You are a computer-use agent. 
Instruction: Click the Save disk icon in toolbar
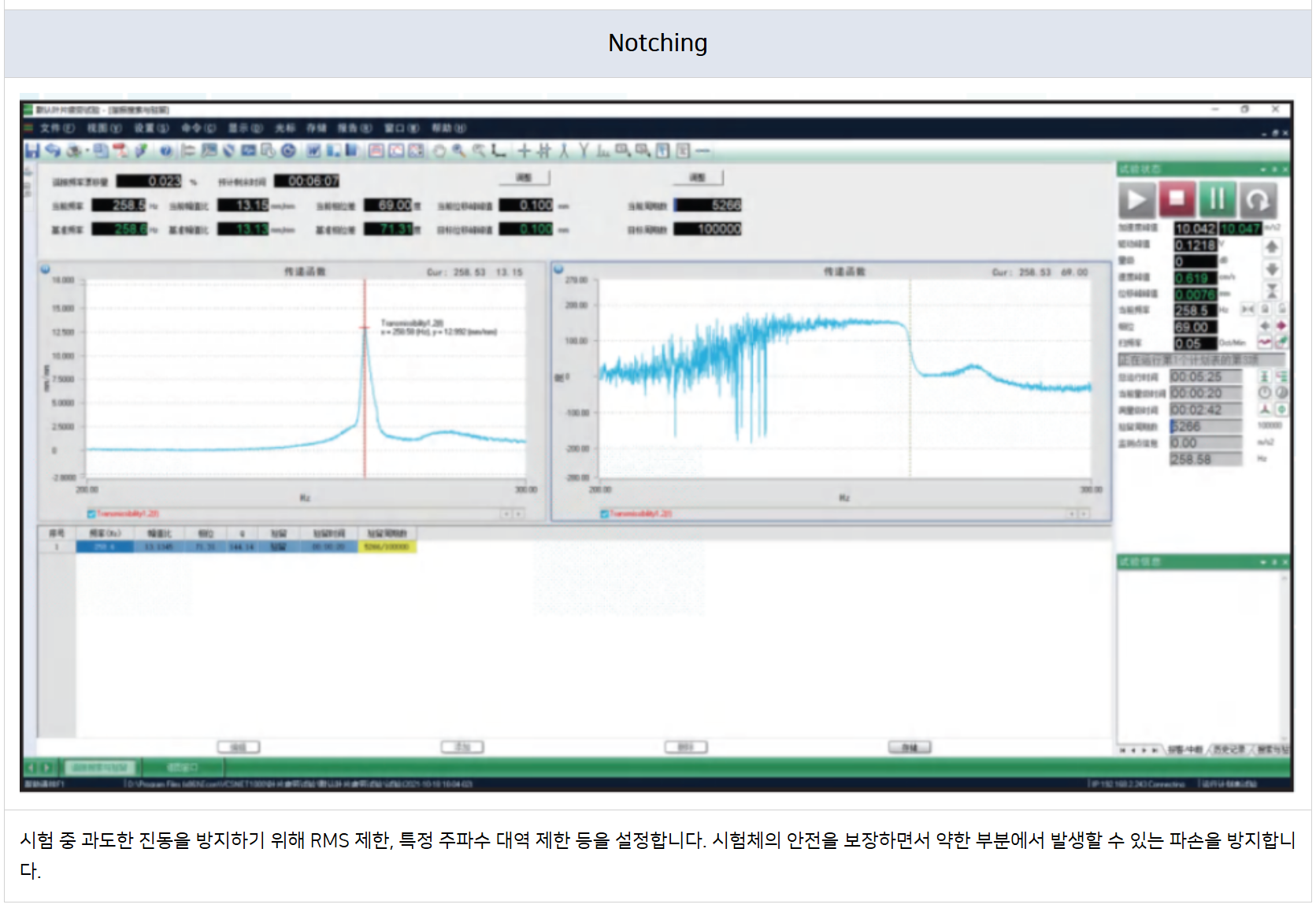click(x=32, y=150)
